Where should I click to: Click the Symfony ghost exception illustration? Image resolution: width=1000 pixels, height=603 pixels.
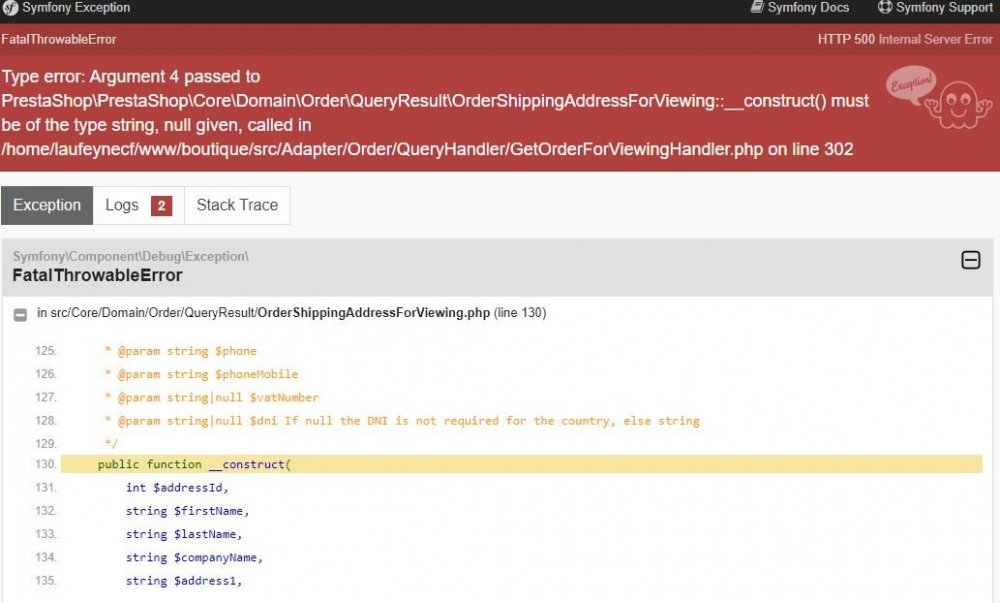pos(938,97)
